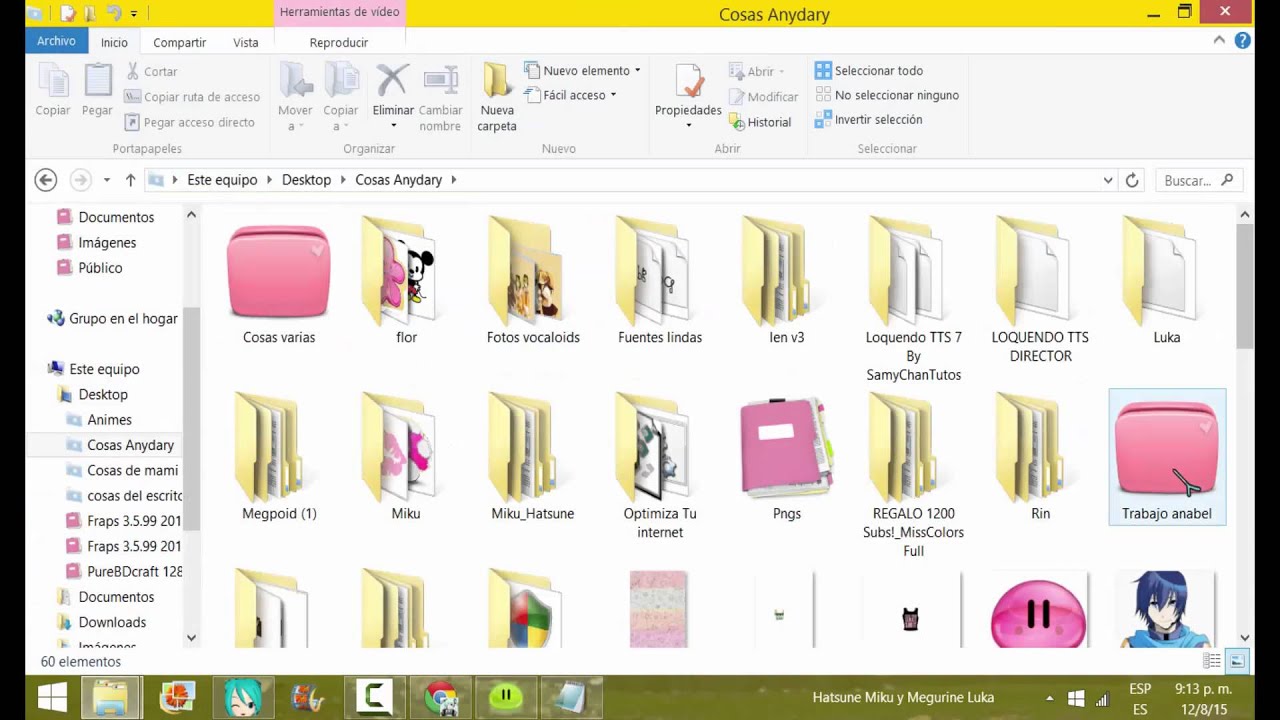Select the Megpoid (1) folder
The image size is (1280, 720).
pos(279,457)
